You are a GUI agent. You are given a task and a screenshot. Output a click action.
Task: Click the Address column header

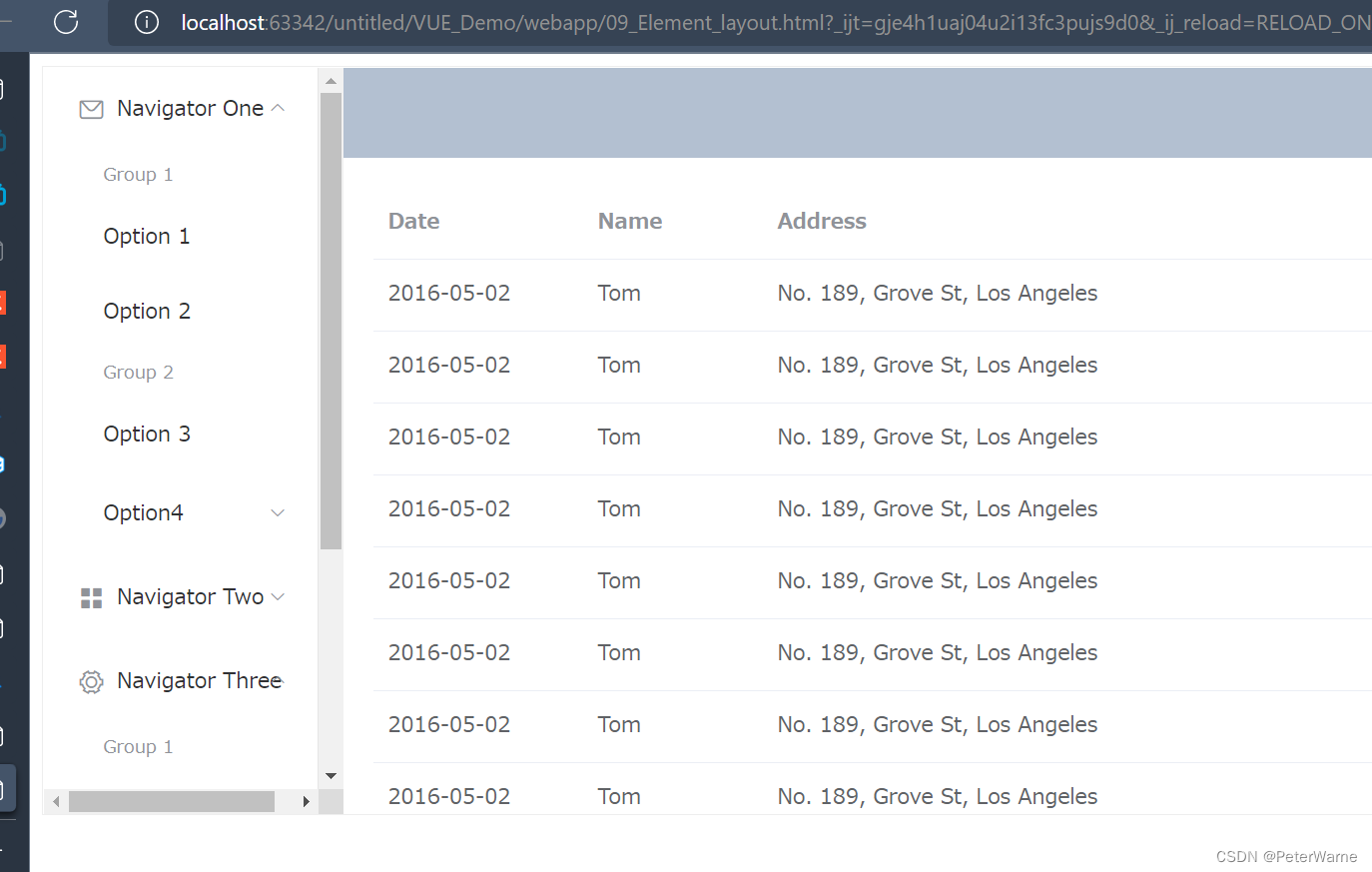pos(822,221)
